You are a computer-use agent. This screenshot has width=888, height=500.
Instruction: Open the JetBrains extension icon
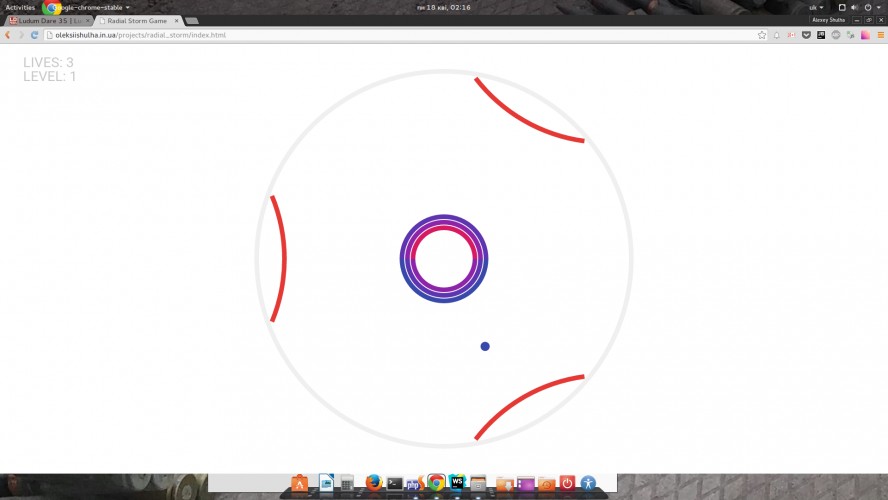coord(821,35)
